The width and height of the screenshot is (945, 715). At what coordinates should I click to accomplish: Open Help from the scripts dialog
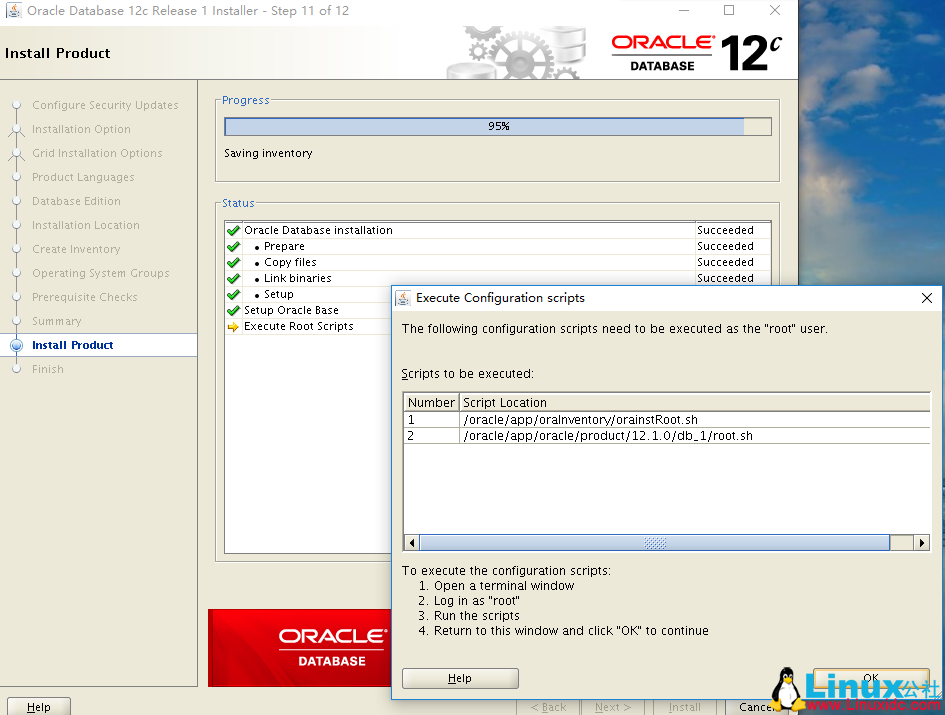(460, 677)
